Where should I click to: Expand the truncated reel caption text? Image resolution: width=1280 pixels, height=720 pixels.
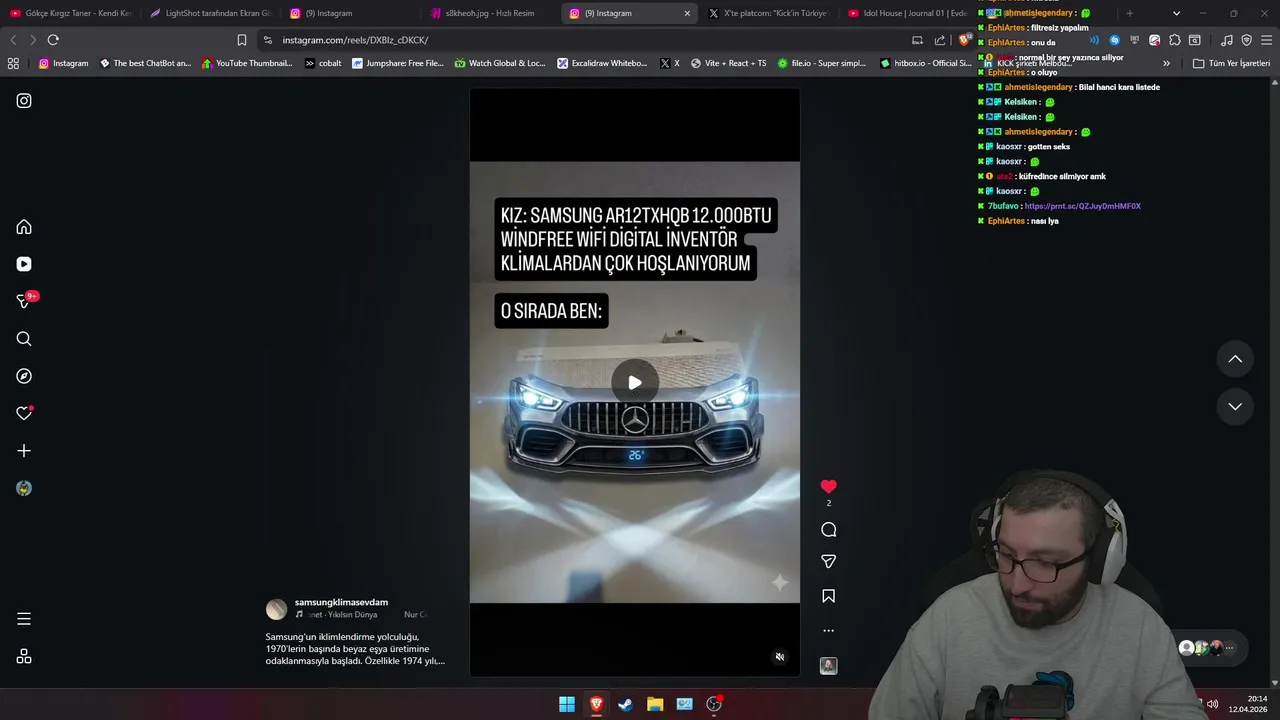click(355, 649)
